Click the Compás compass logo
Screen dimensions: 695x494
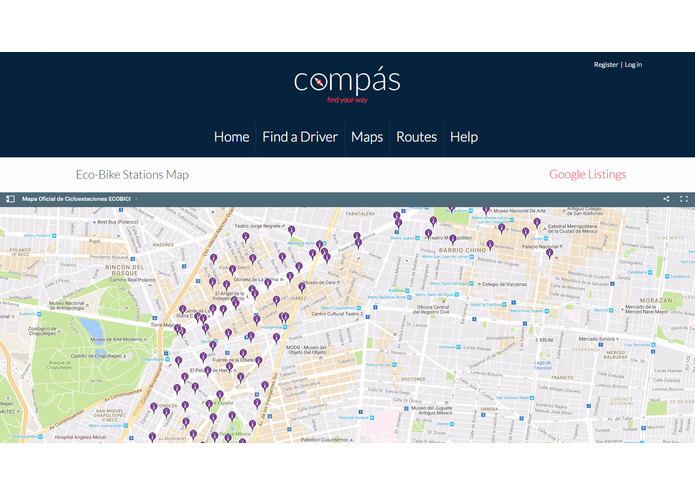tap(347, 86)
